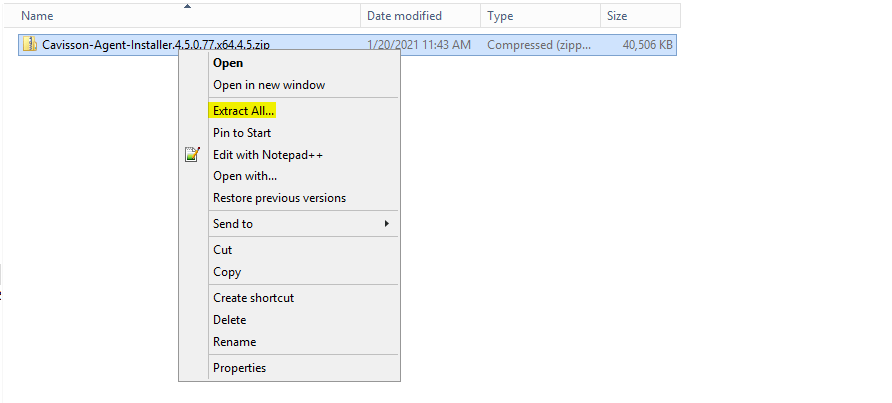Click Cut in the context menu
The image size is (892, 403).
pos(222,250)
